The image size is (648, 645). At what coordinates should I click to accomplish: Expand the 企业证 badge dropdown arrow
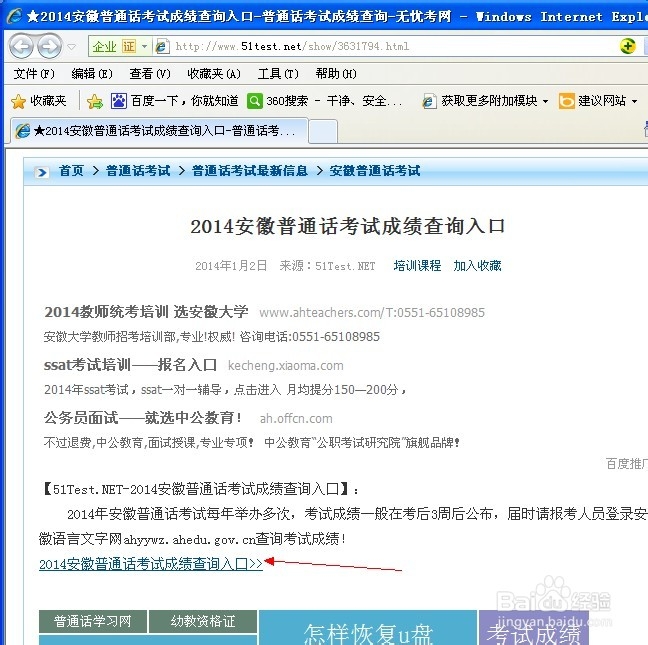click(144, 46)
